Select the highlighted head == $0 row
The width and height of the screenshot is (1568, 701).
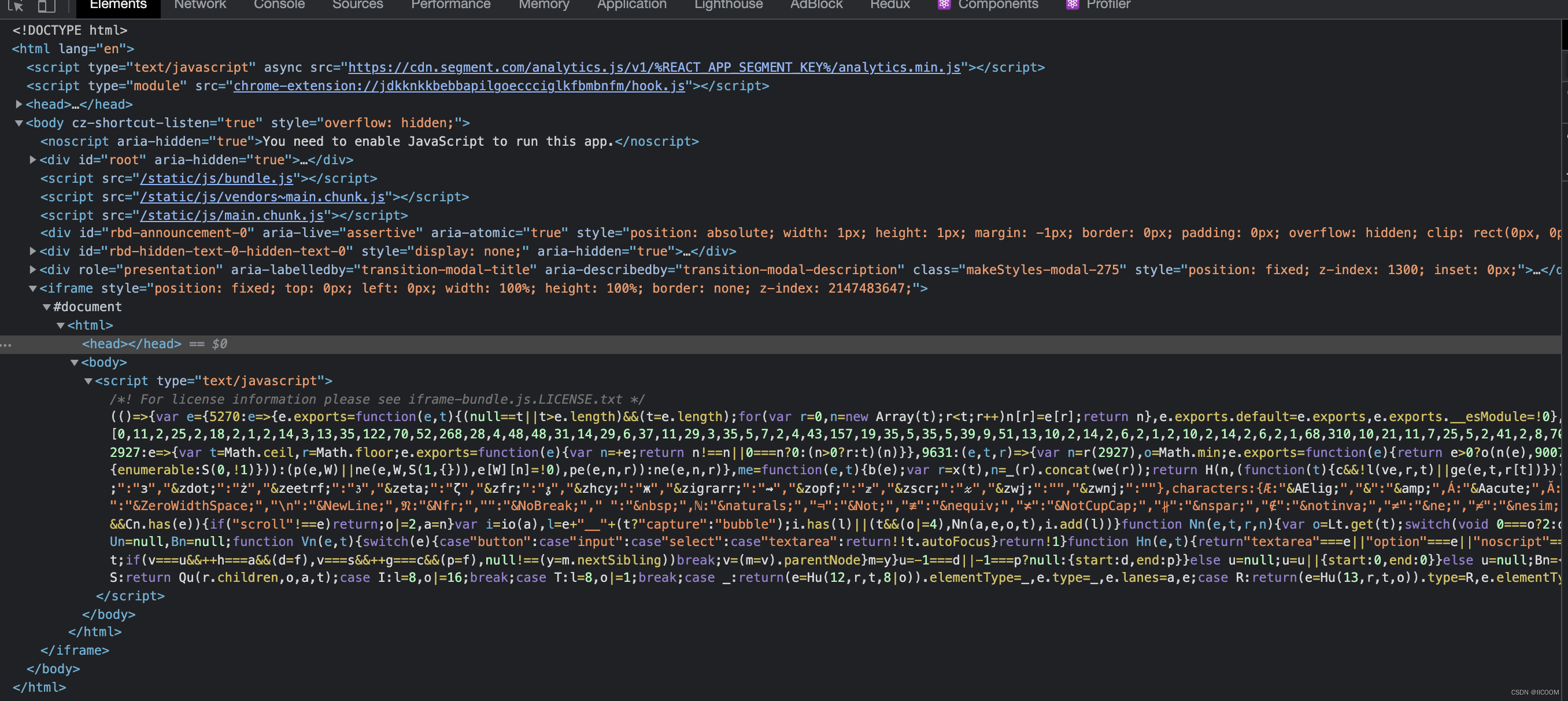(x=781, y=344)
